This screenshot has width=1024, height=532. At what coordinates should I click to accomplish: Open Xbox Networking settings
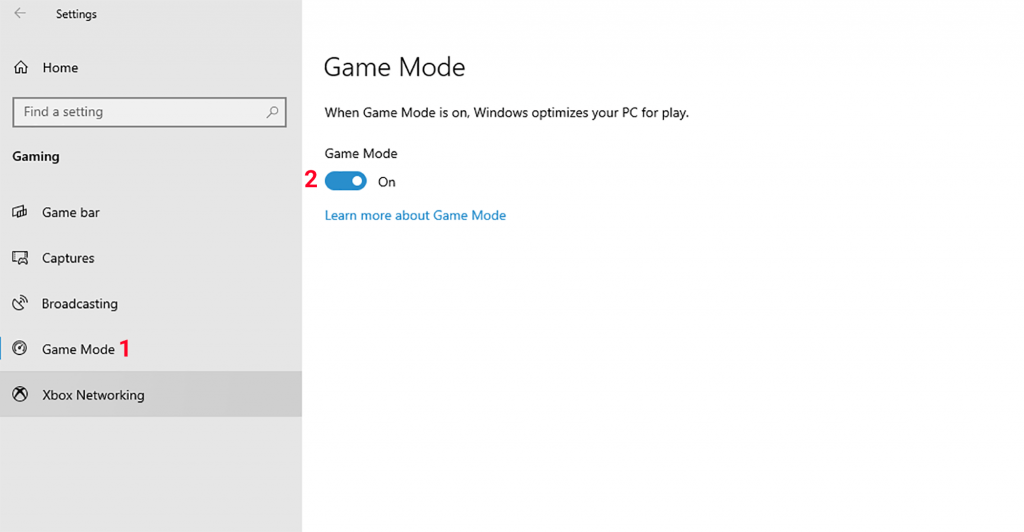(151, 394)
